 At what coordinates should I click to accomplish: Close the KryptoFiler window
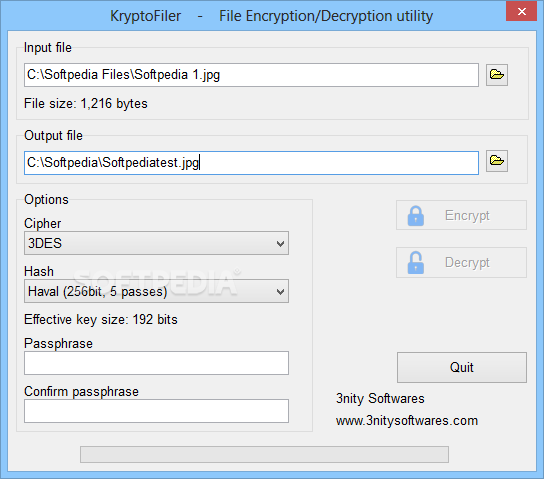coord(521,11)
